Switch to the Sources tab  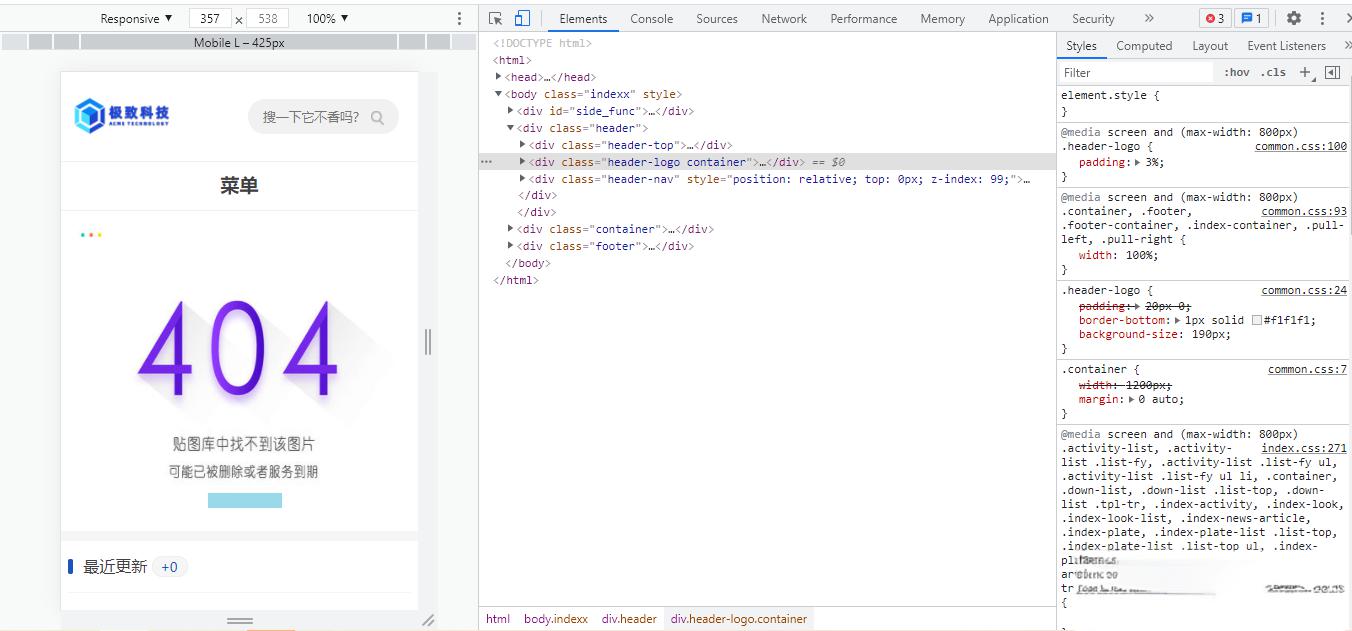point(717,18)
